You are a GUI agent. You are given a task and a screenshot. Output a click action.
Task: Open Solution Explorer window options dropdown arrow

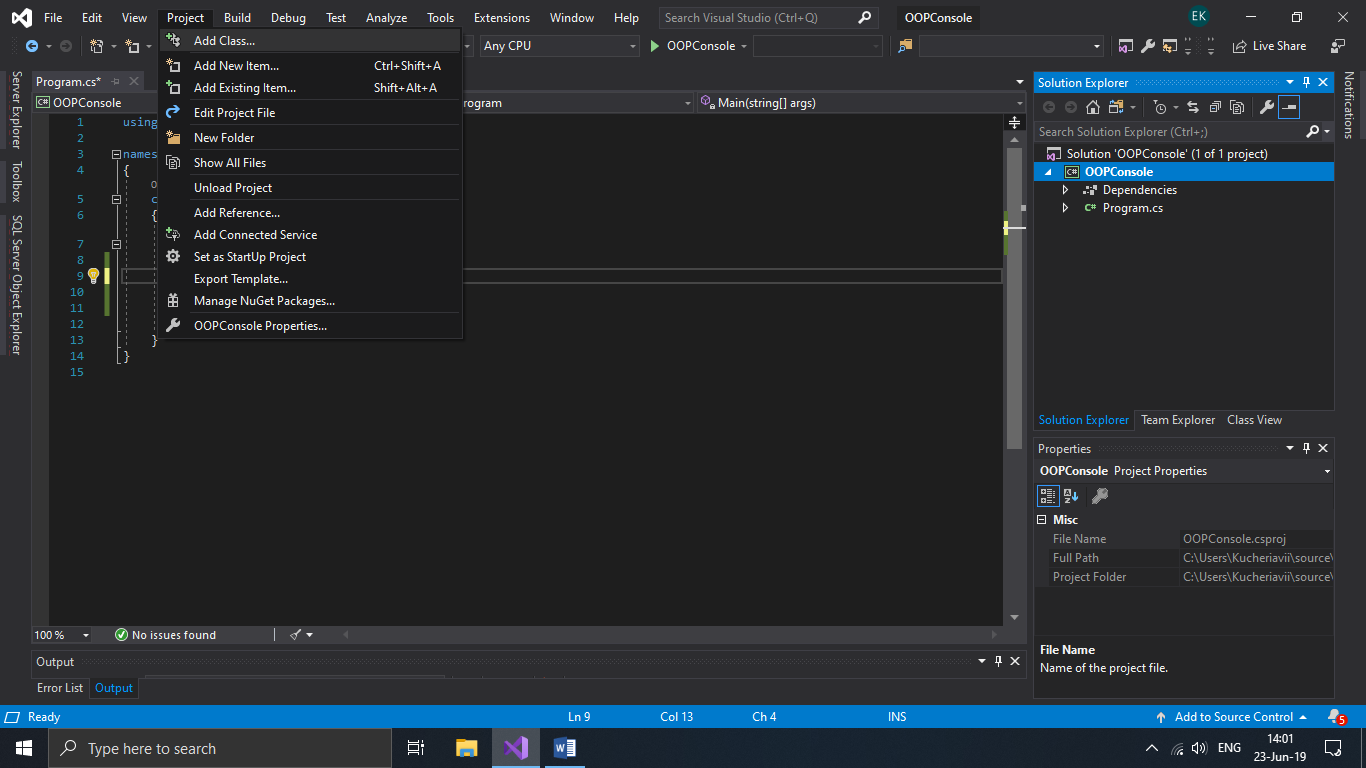click(1290, 82)
